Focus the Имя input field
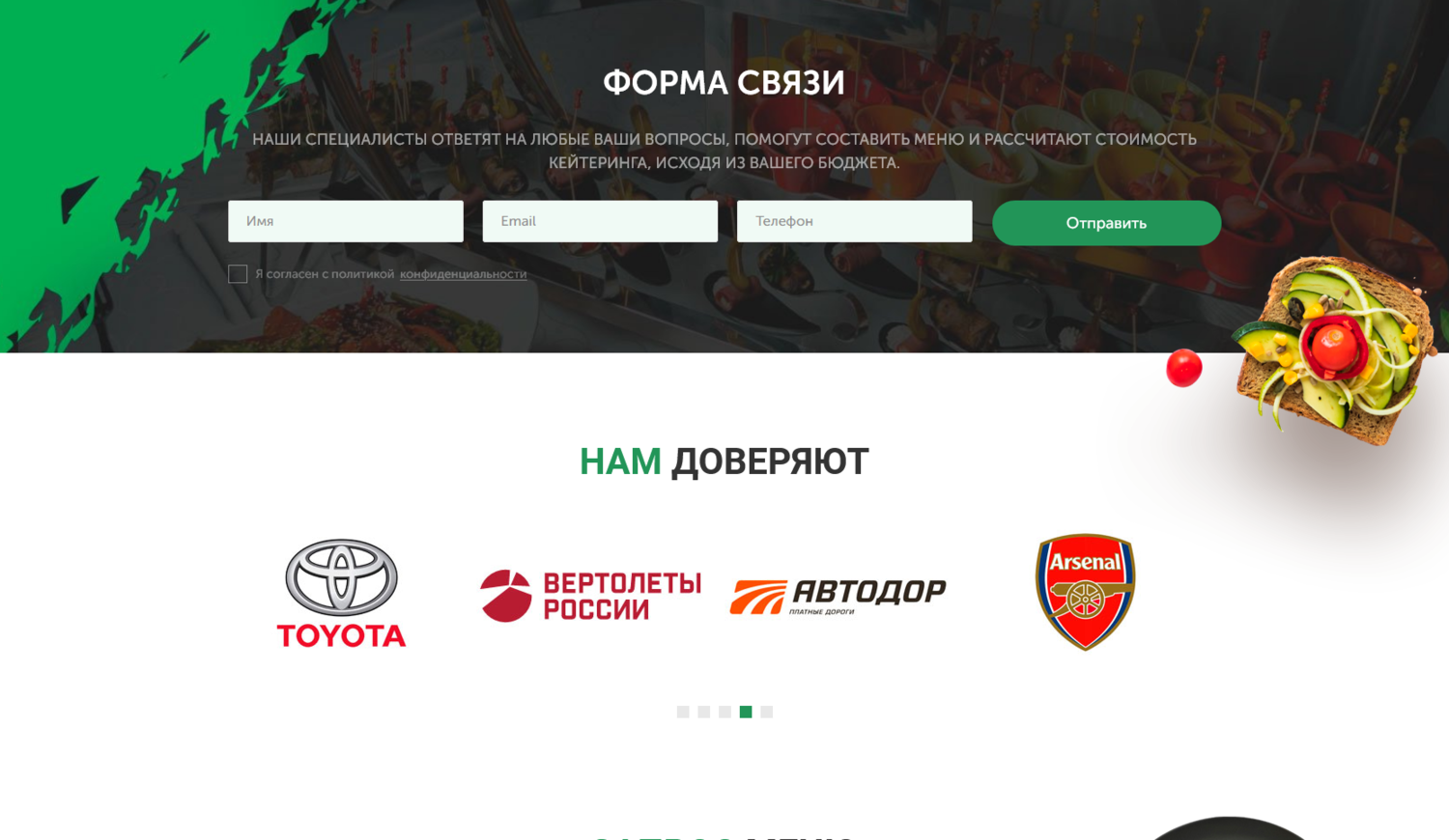Image resolution: width=1449 pixels, height=840 pixels. [x=346, y=221]
